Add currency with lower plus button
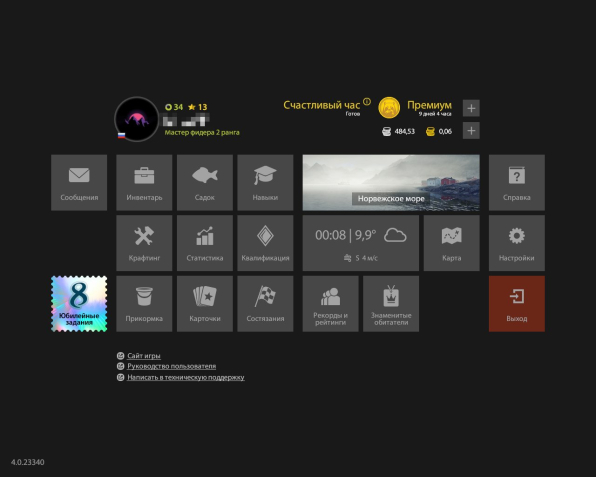 [471, 131]
